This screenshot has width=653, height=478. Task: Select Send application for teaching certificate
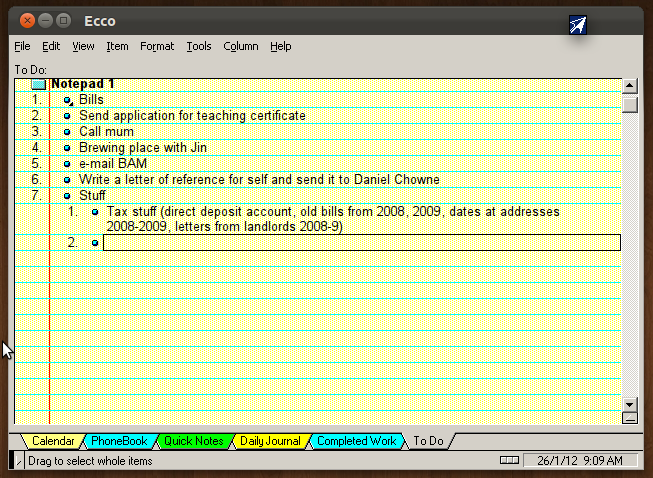(x=192, y=116)
